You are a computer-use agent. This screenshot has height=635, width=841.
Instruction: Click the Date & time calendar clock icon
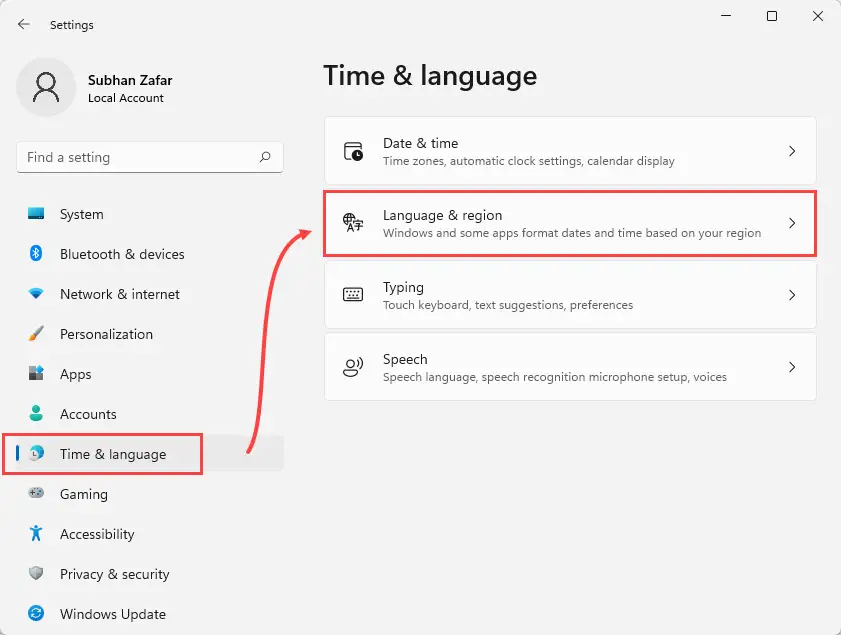point(353,151)
